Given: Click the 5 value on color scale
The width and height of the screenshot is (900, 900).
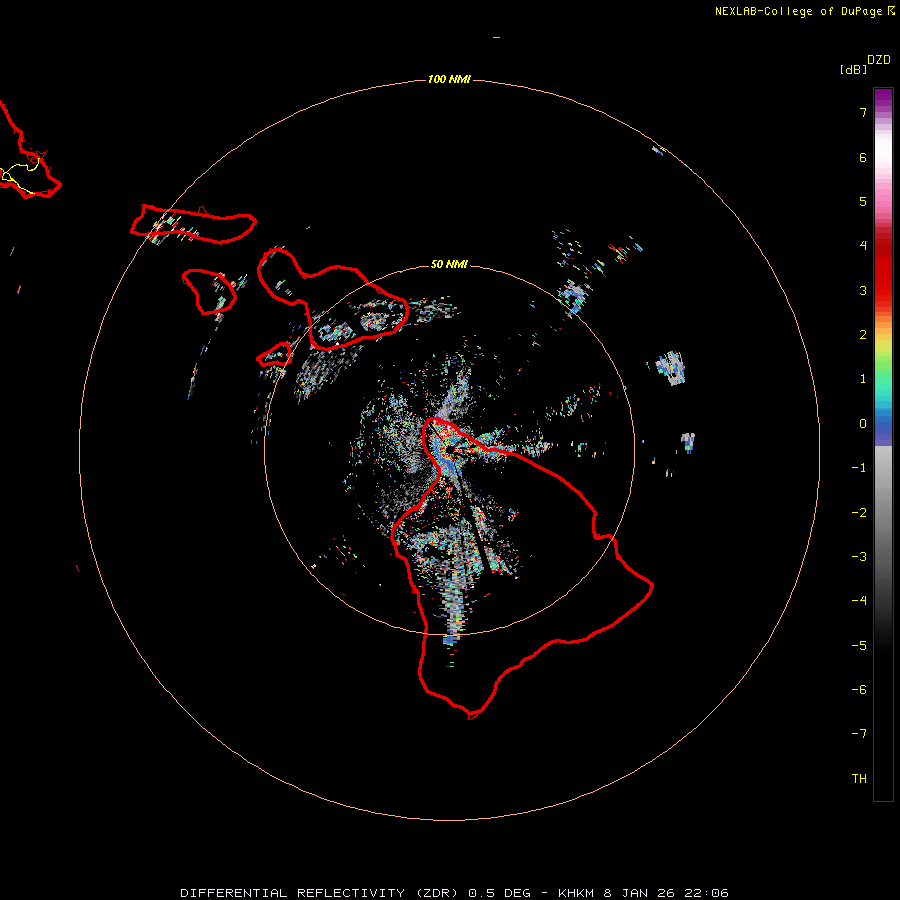Looking at the screenshot, I should point(863,201).
